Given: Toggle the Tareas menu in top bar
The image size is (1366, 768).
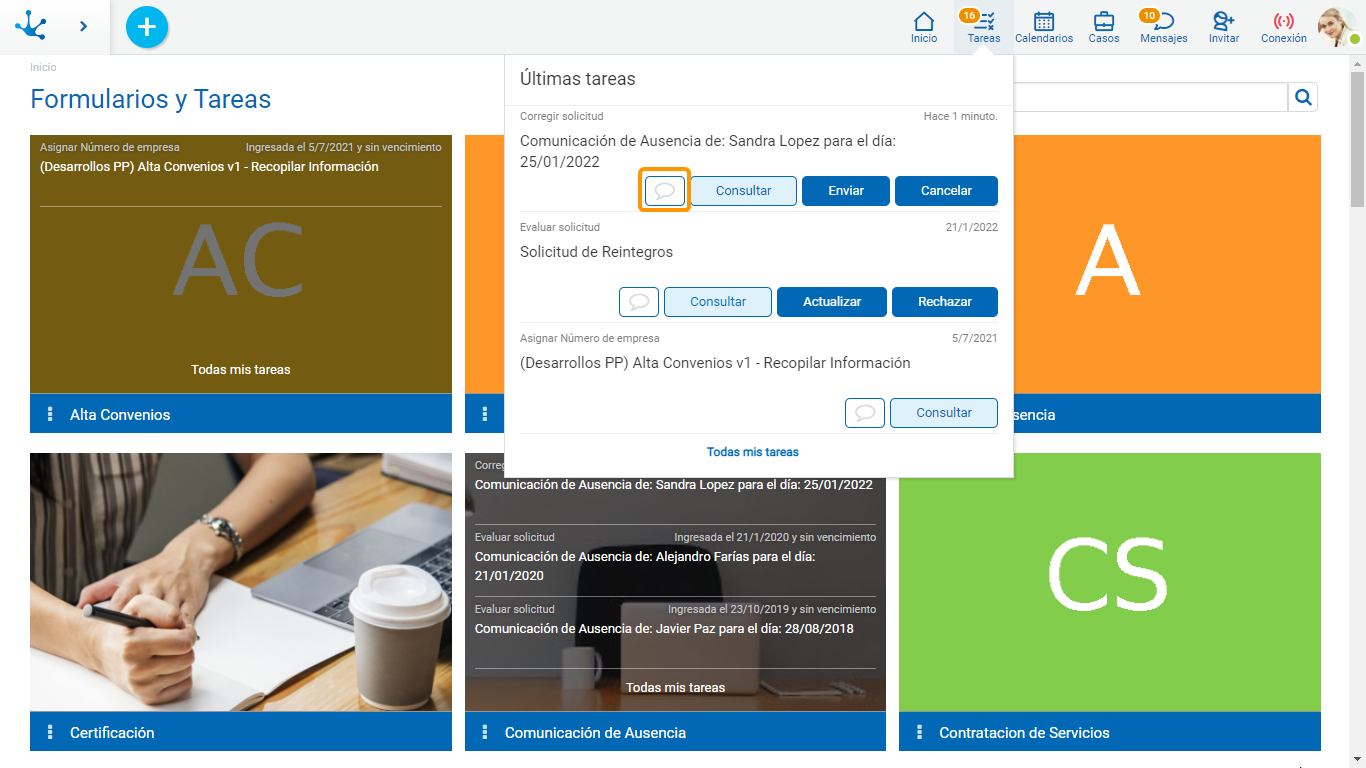Looking at the screenshot, I should coord(984,27).
